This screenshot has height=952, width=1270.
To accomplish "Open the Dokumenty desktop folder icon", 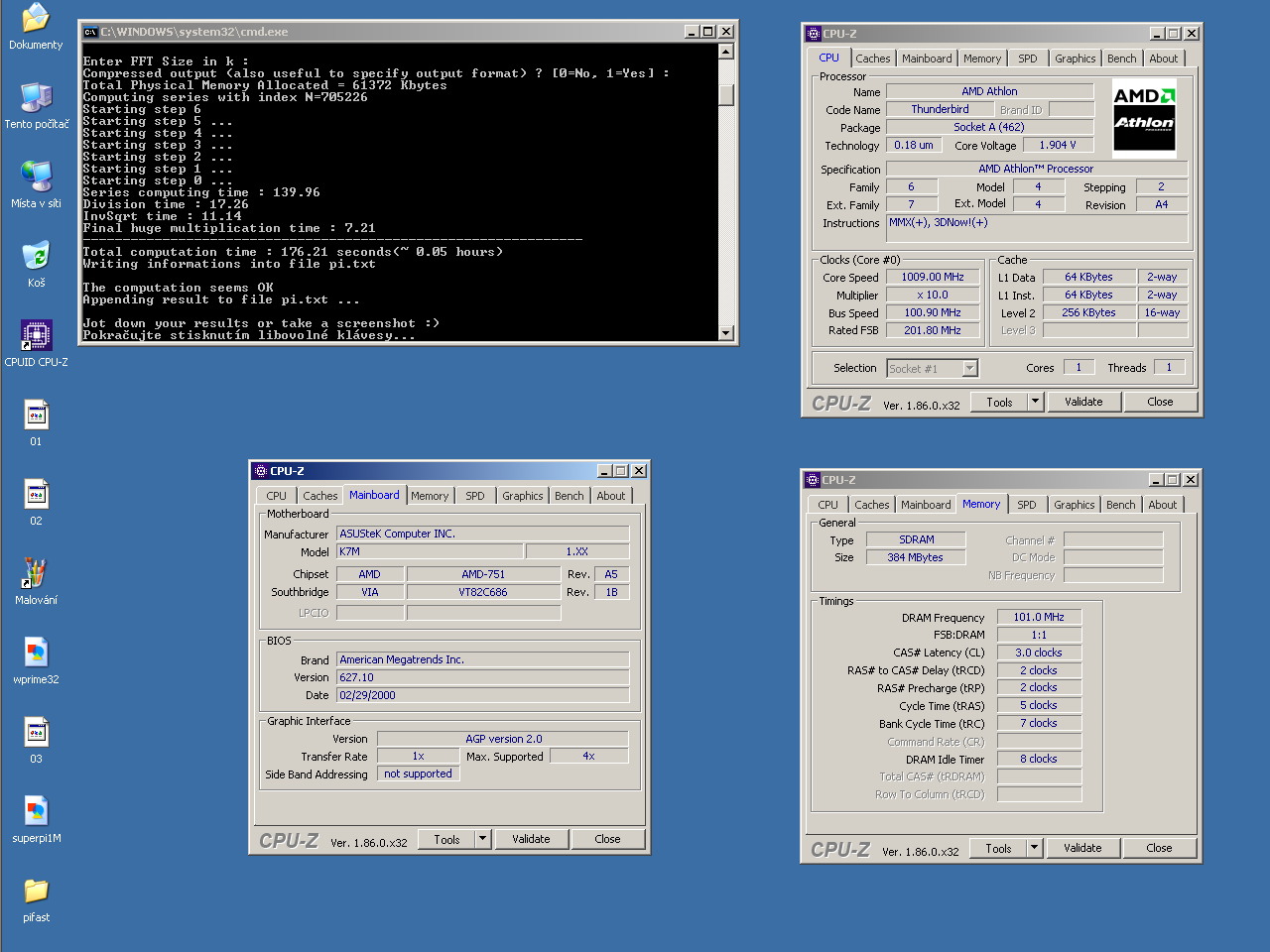I will (36, 26).
